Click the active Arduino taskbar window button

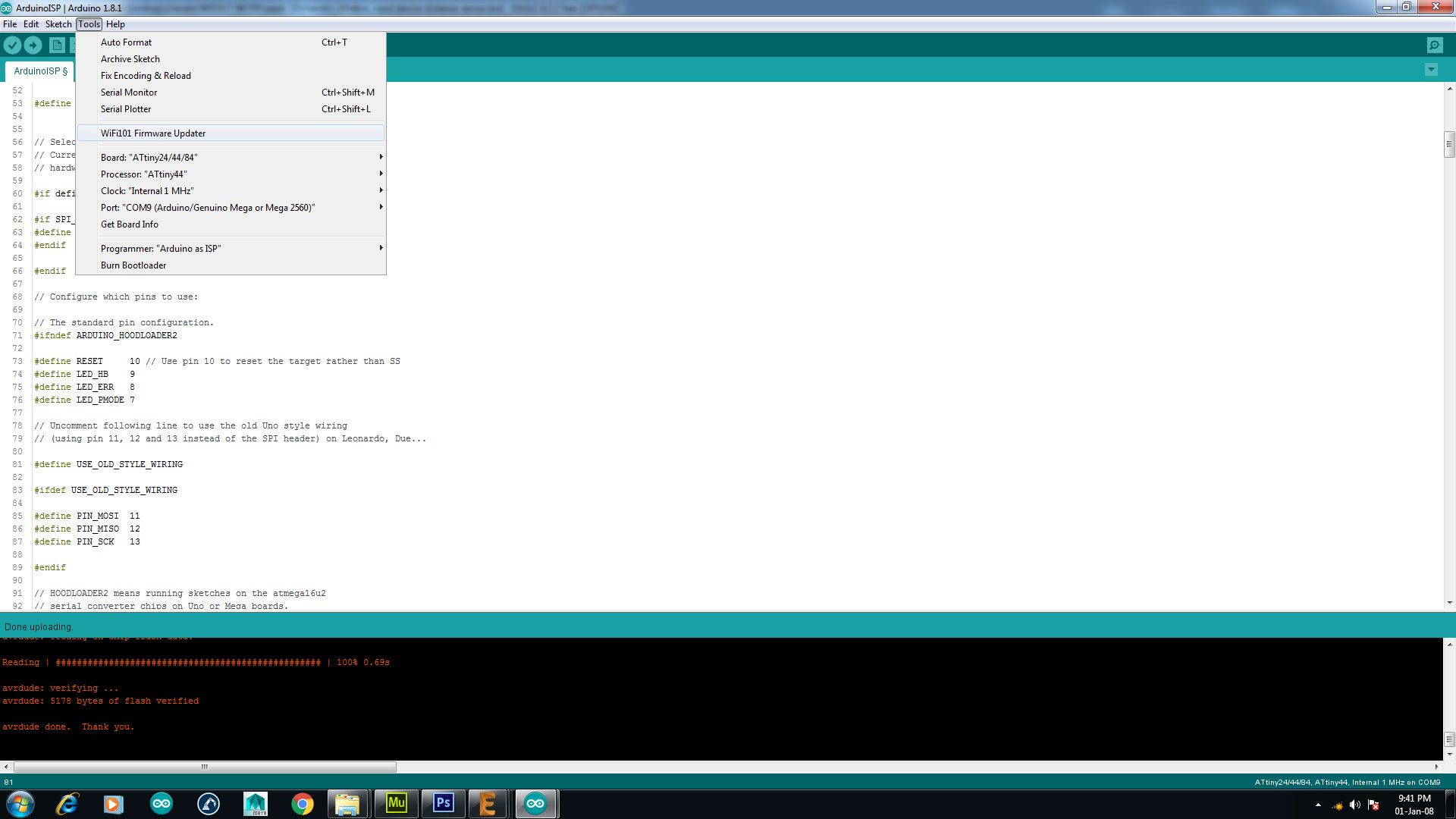536,804
